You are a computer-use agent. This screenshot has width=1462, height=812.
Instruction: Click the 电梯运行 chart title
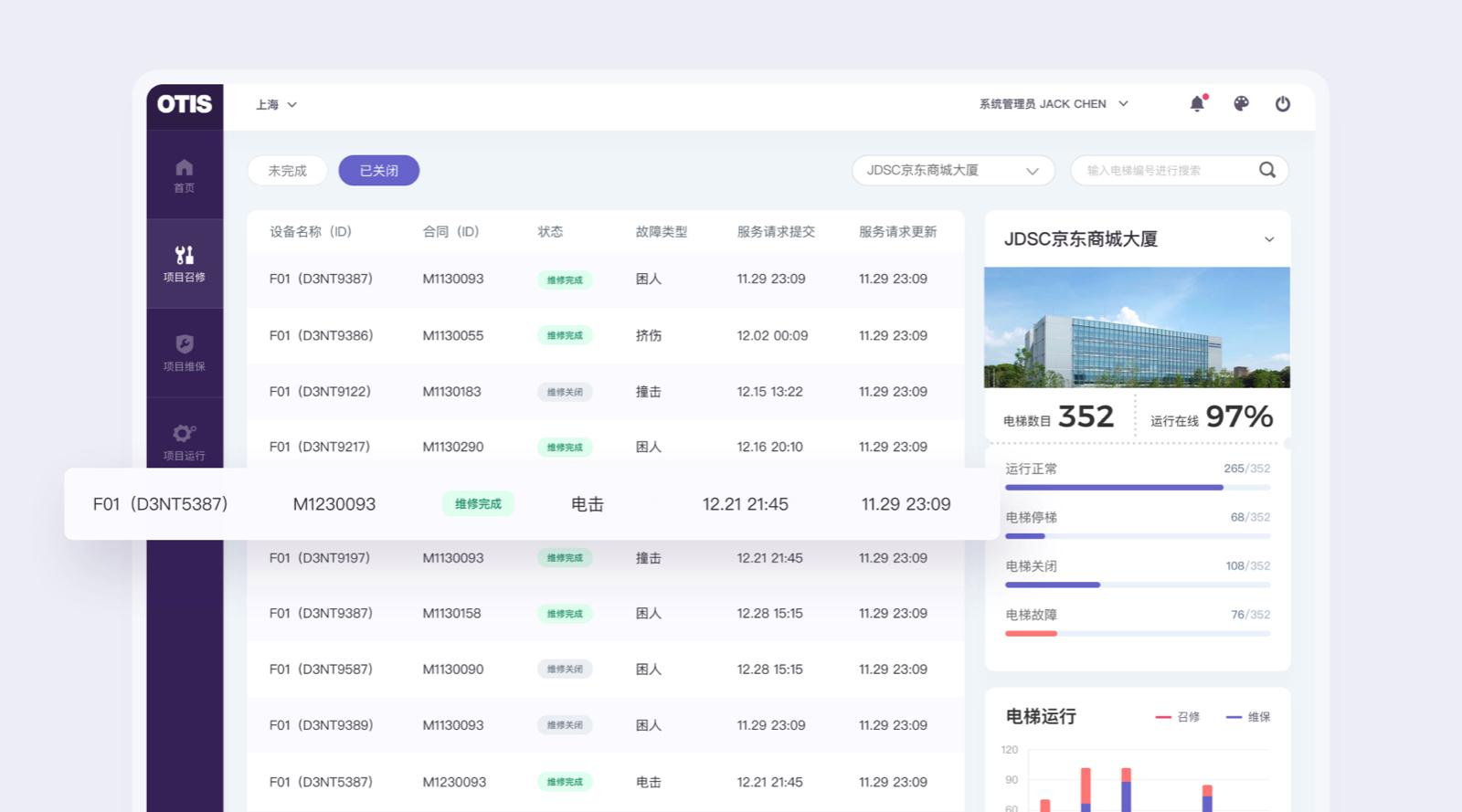[x=1041, y=717]
